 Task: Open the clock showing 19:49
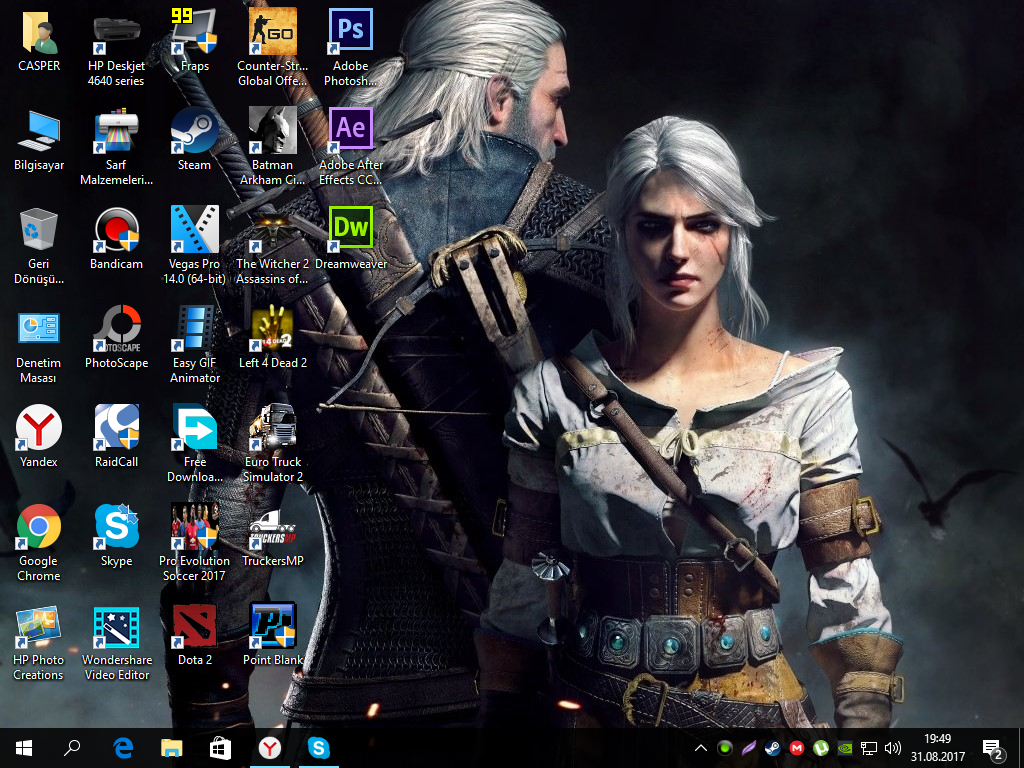coord(938,748)
